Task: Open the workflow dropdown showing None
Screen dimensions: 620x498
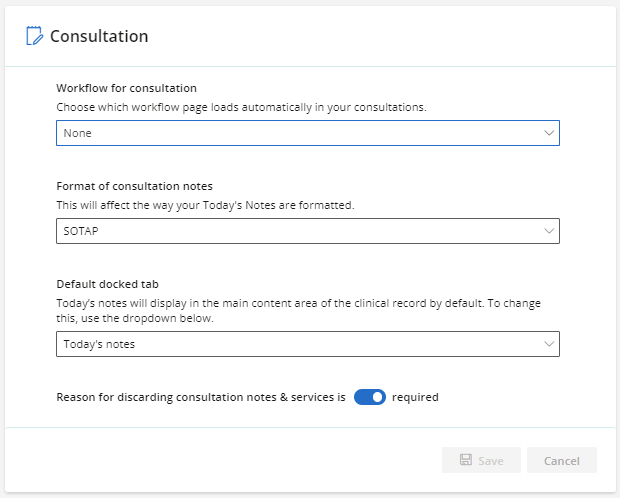Action: (x=308, y=133)
